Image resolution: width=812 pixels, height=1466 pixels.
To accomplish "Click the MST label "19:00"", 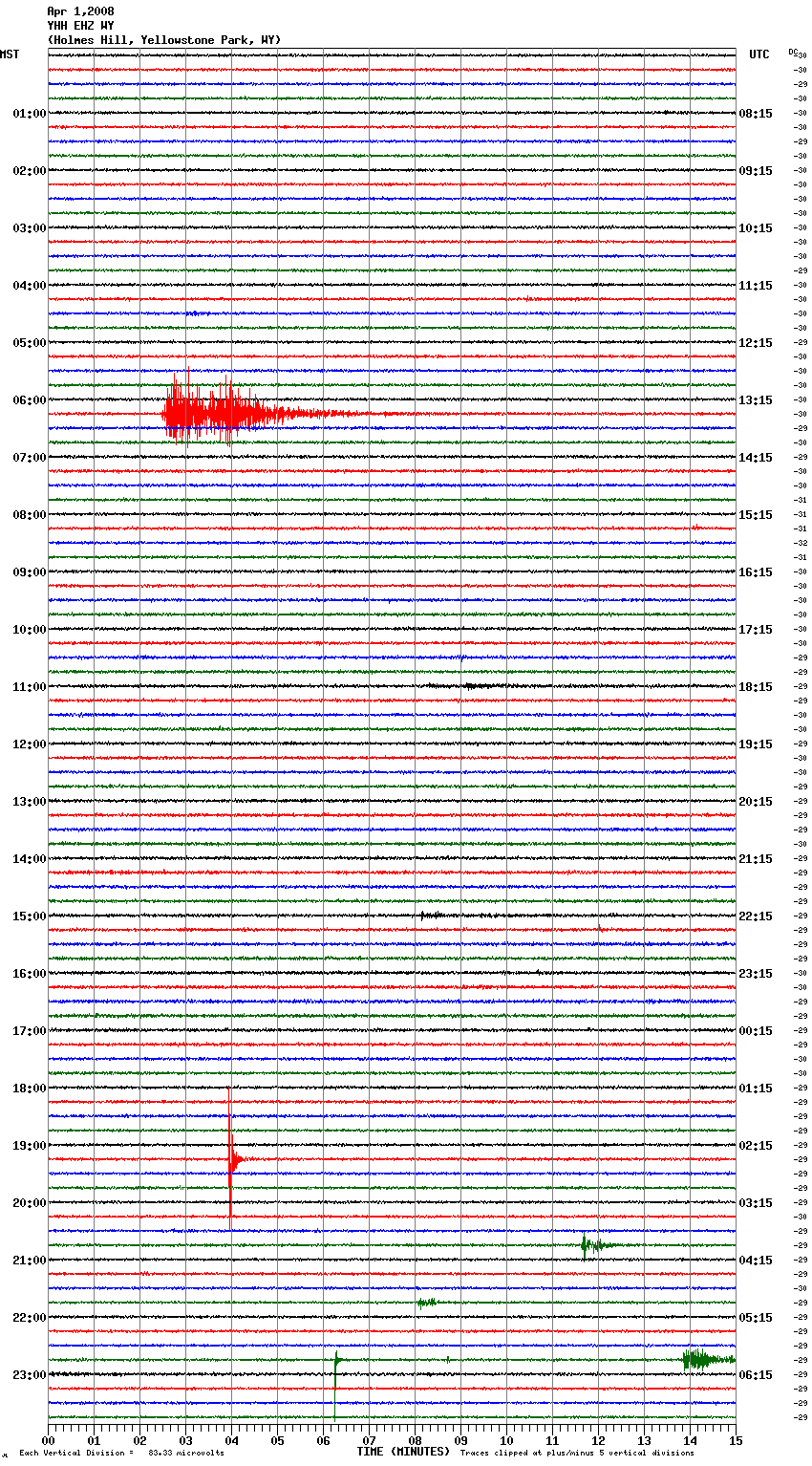I will pyautogui.click(x=30, y=1146).
